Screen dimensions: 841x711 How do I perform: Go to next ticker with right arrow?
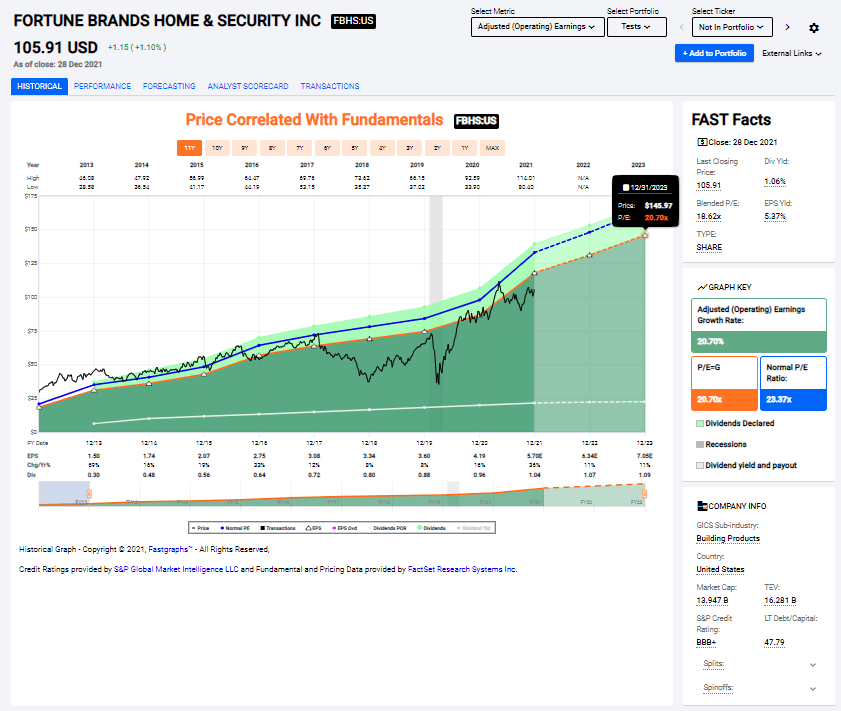(x=787, y=27)
